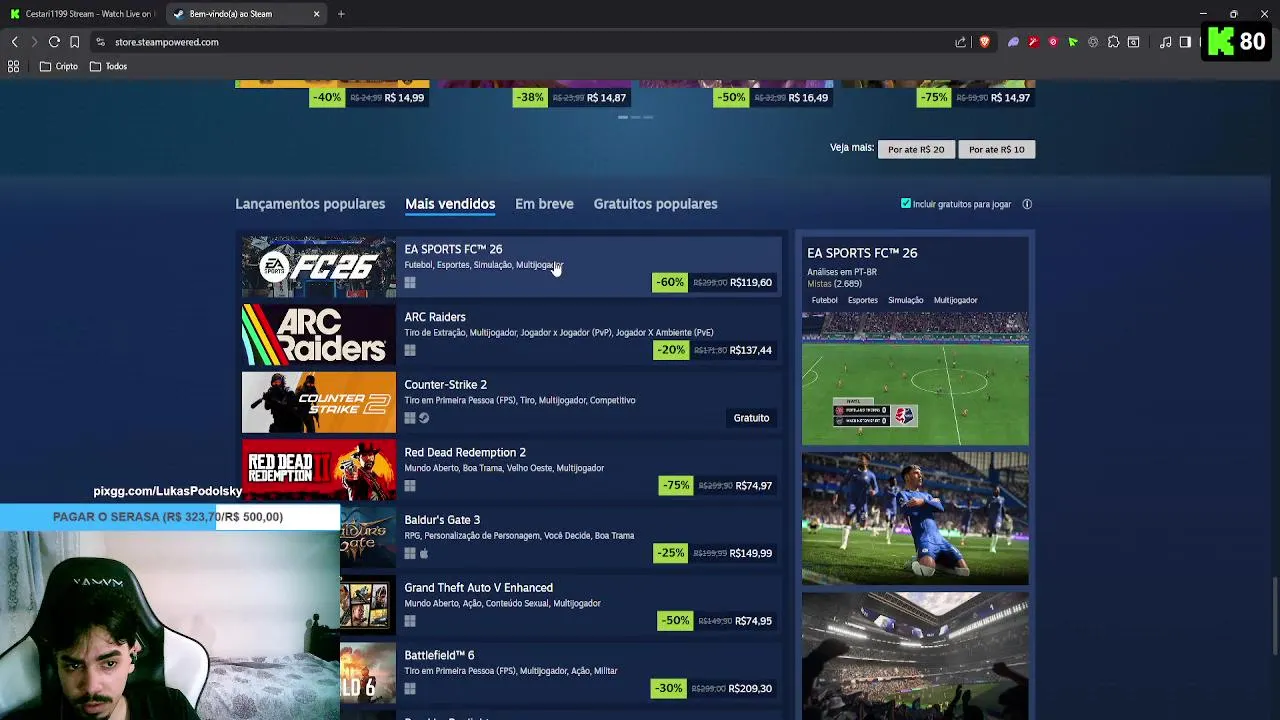The width and height of the screenshot is (1280, 720).
Task: Click R$ 209,30 price on Battlefield 6
Action: coord(750,689)
